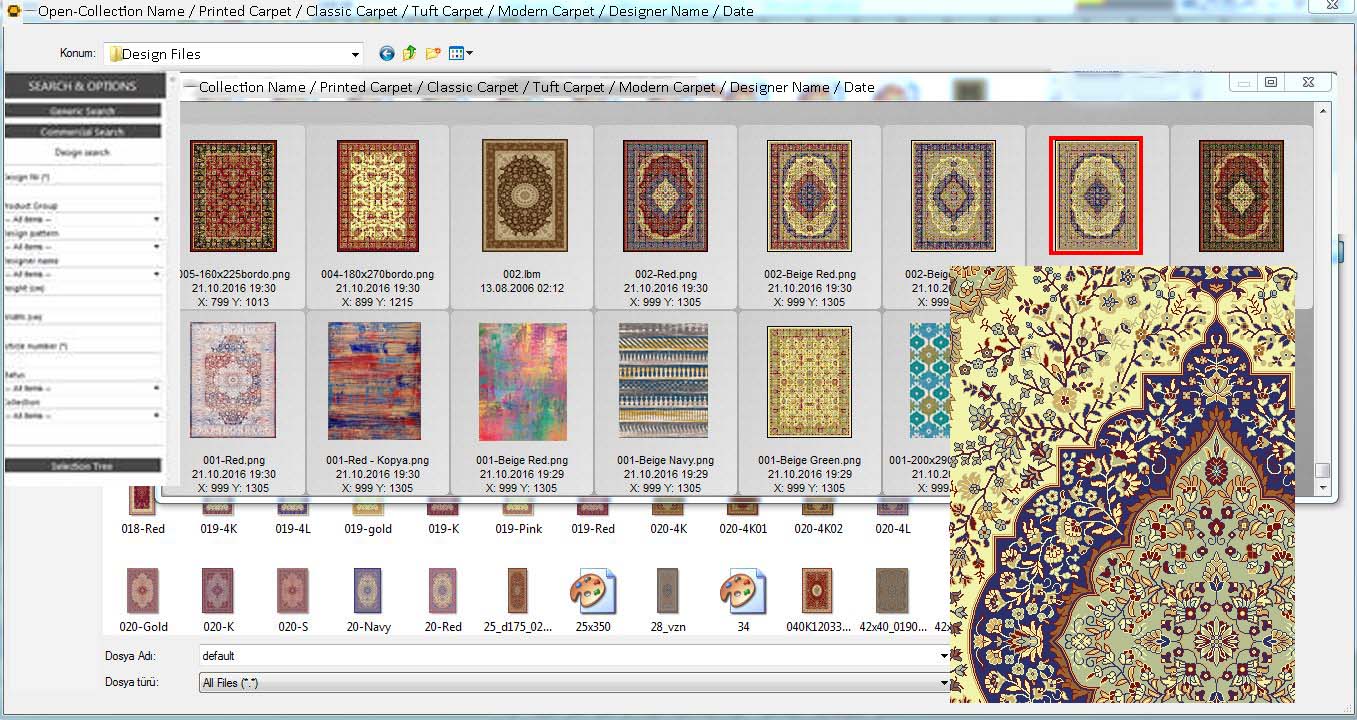Select the 20-Navy carpet file

pos(367,591)
